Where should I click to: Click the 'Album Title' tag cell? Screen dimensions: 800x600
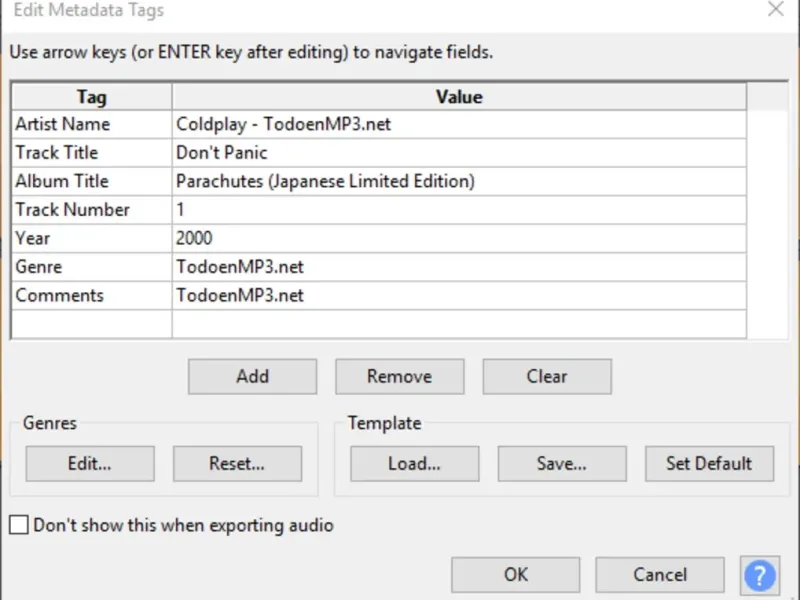(x=92, y=182)
